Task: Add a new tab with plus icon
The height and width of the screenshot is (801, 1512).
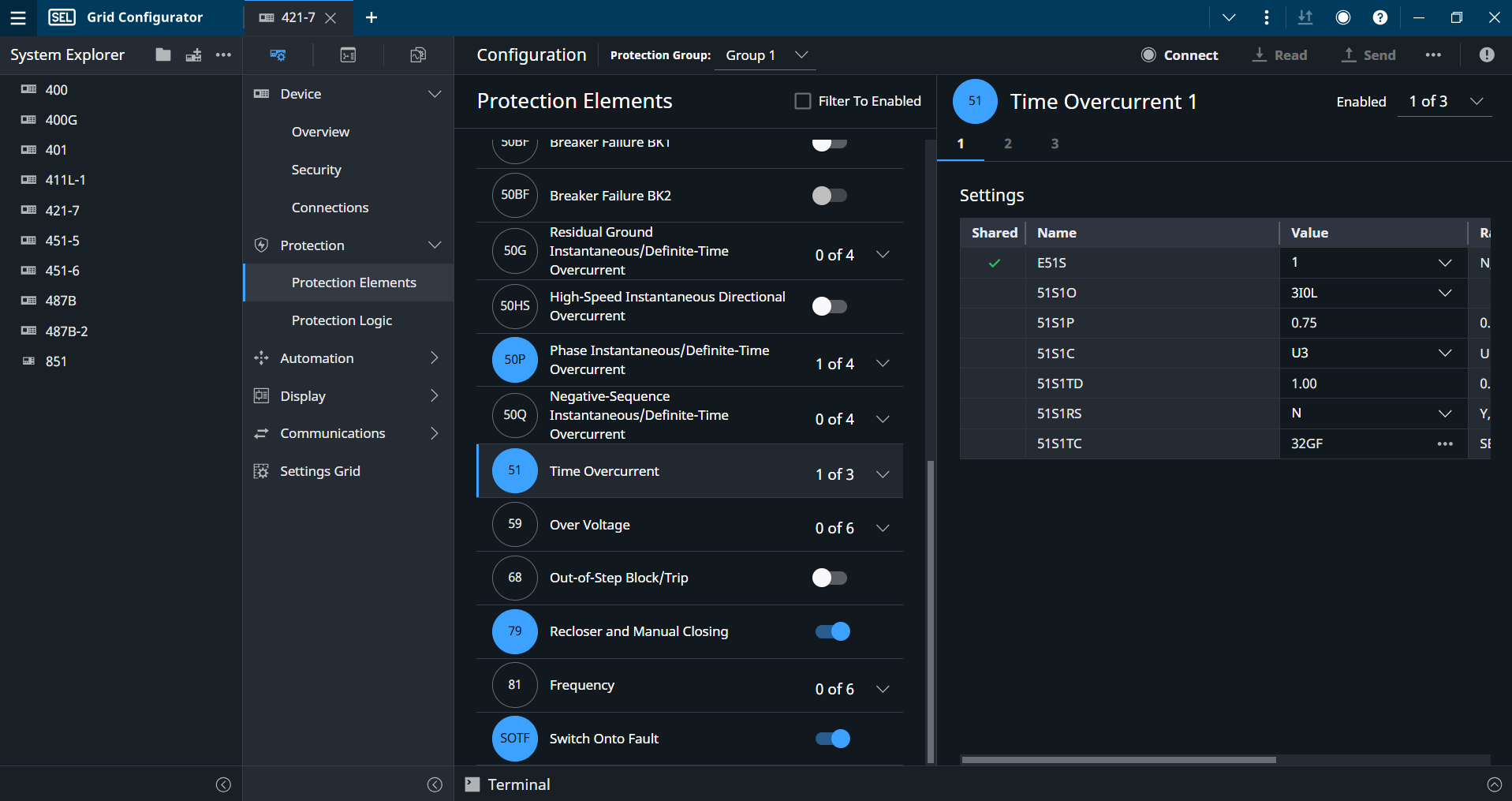Action: (x=371, y=17)
